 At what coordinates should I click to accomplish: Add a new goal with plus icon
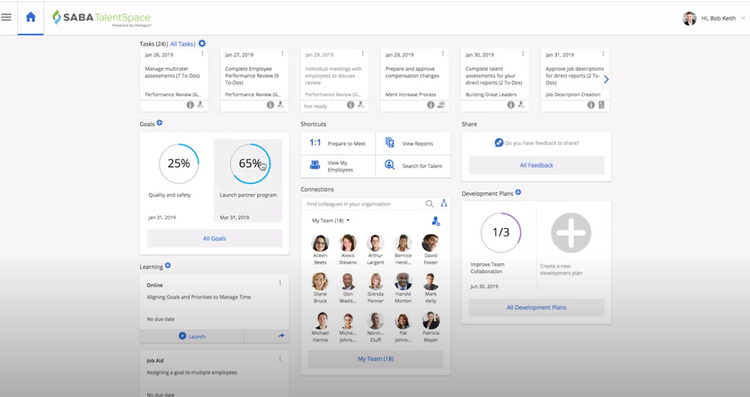160,123
